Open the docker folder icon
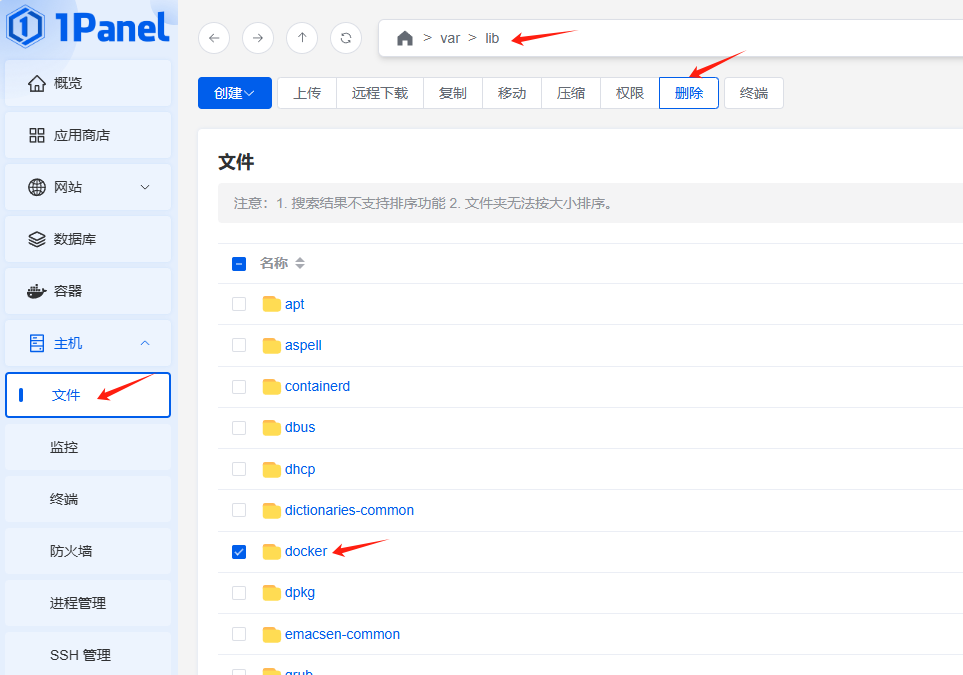The width and height of the screenshot is (963, 675). coord(271,552)
